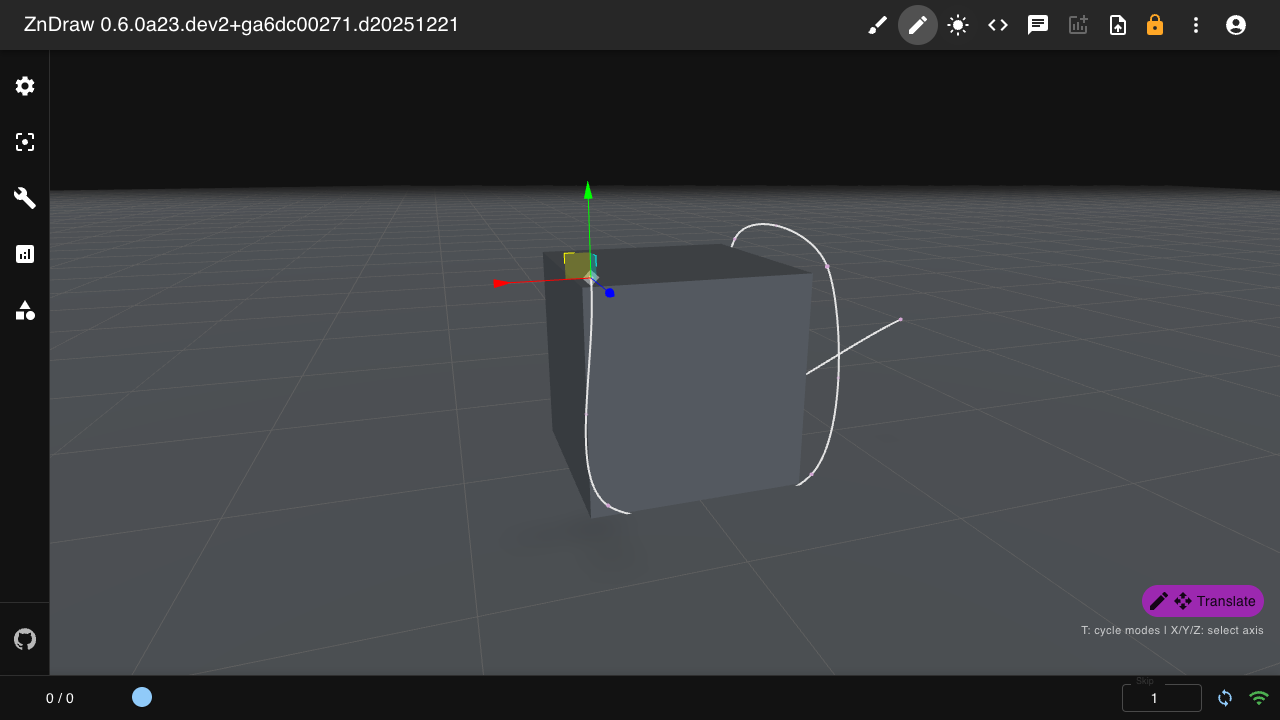Open the geometries shapes panel
This screenshot has width=1280, height=720.
pyautogui.click(x=25, y=310)
